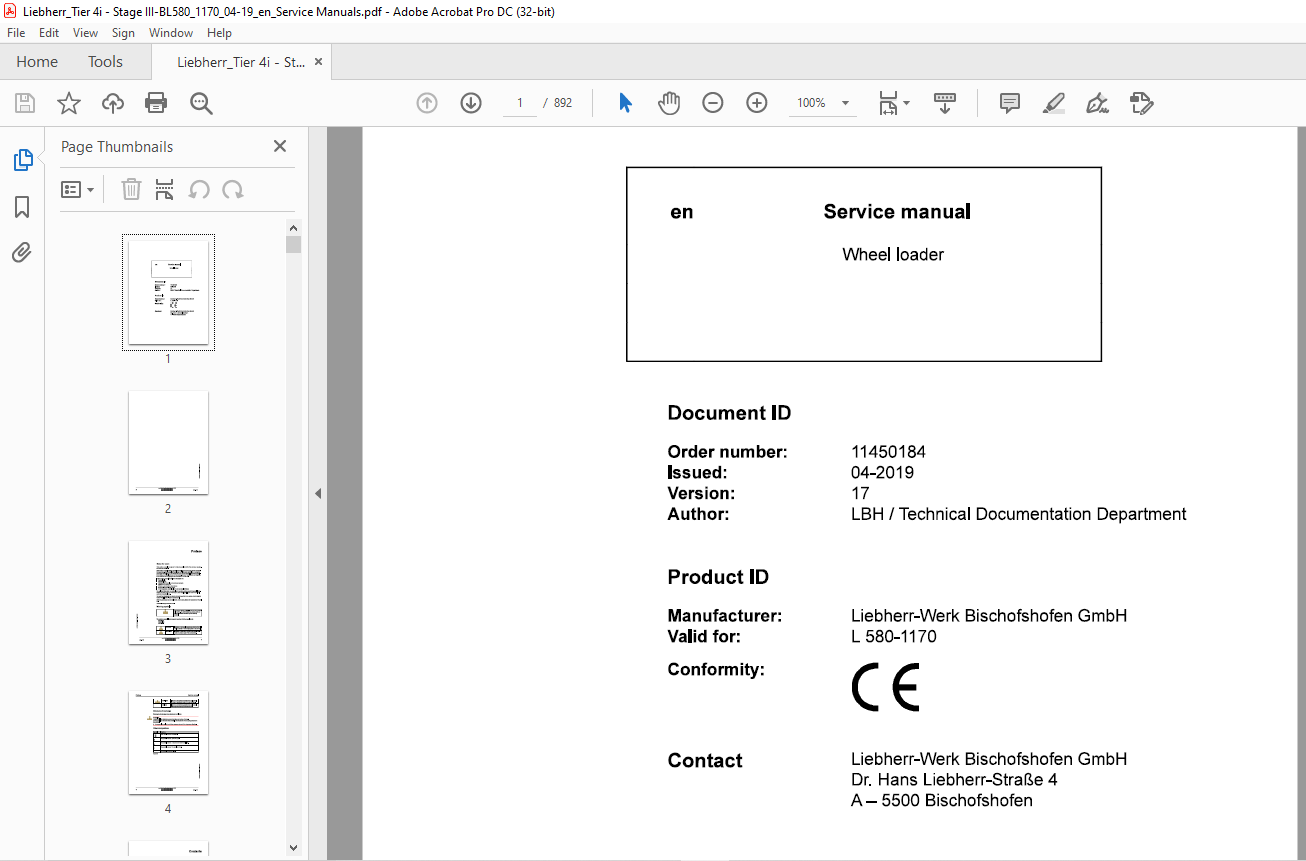The height and width of the screenshot is (861, 1306).
Task: Click the 'Contact' heading
Action: pos(705,761)
